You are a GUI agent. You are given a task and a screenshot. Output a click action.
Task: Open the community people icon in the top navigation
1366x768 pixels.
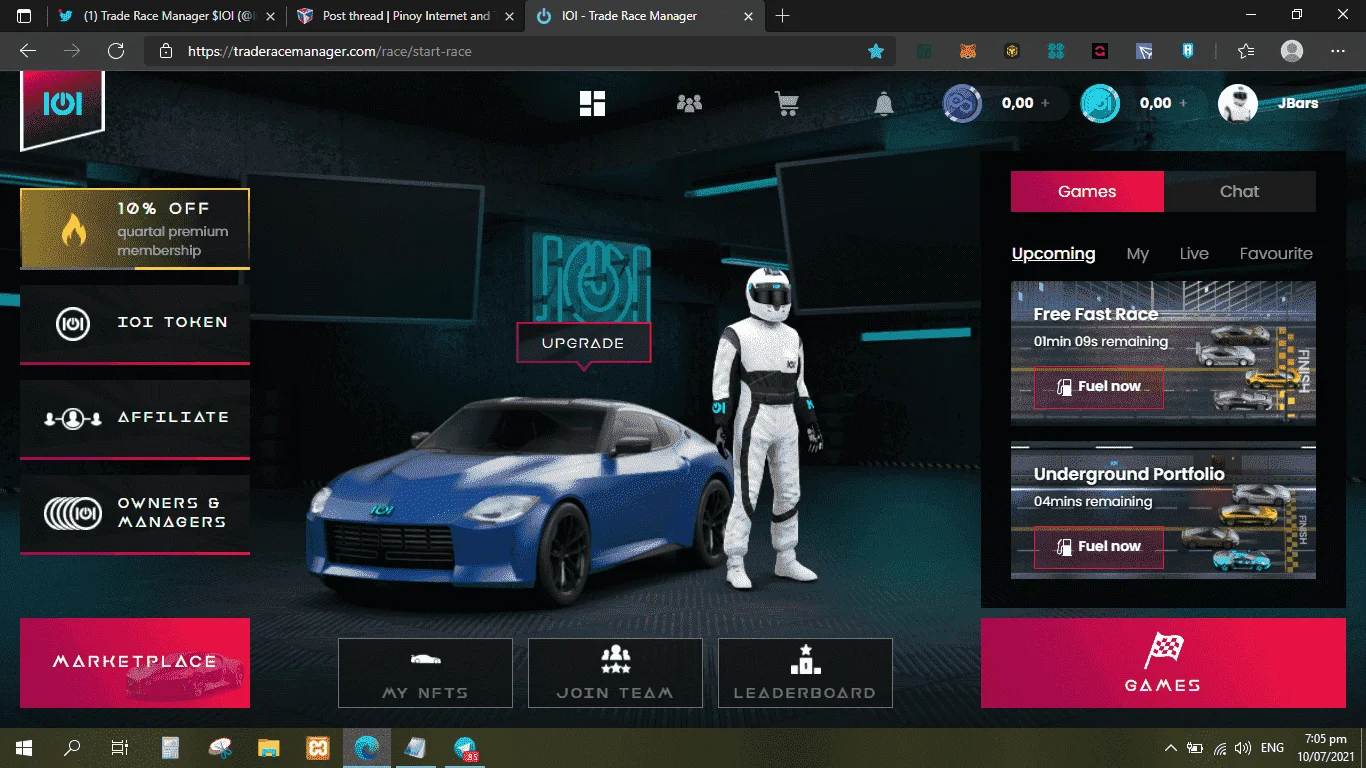pyautogui.click(x=689, y=103)
